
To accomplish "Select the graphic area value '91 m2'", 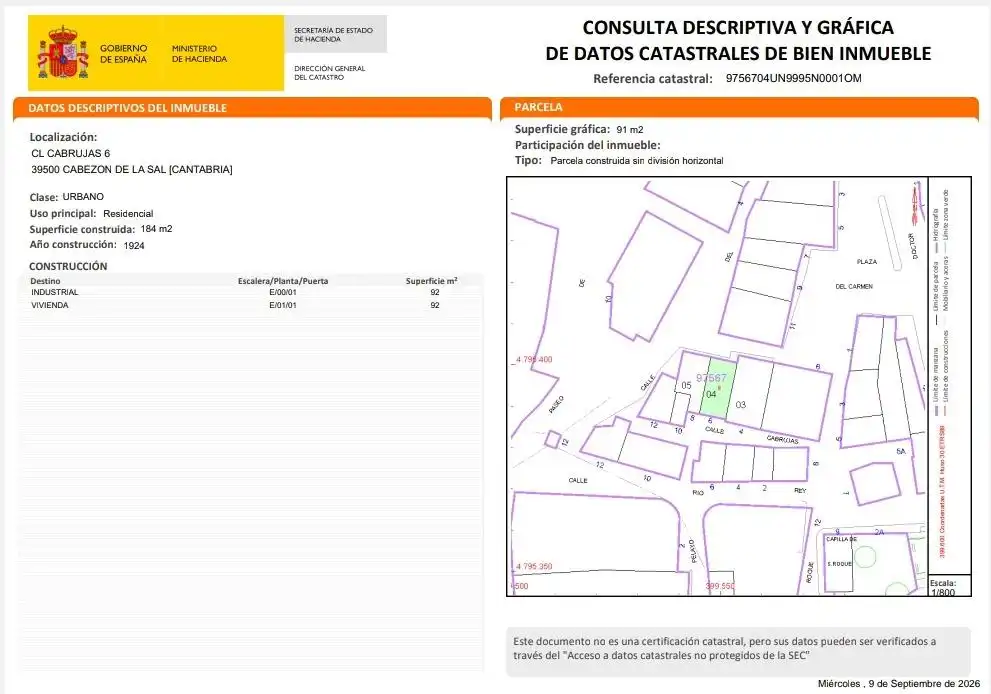I will pos(629,130).
